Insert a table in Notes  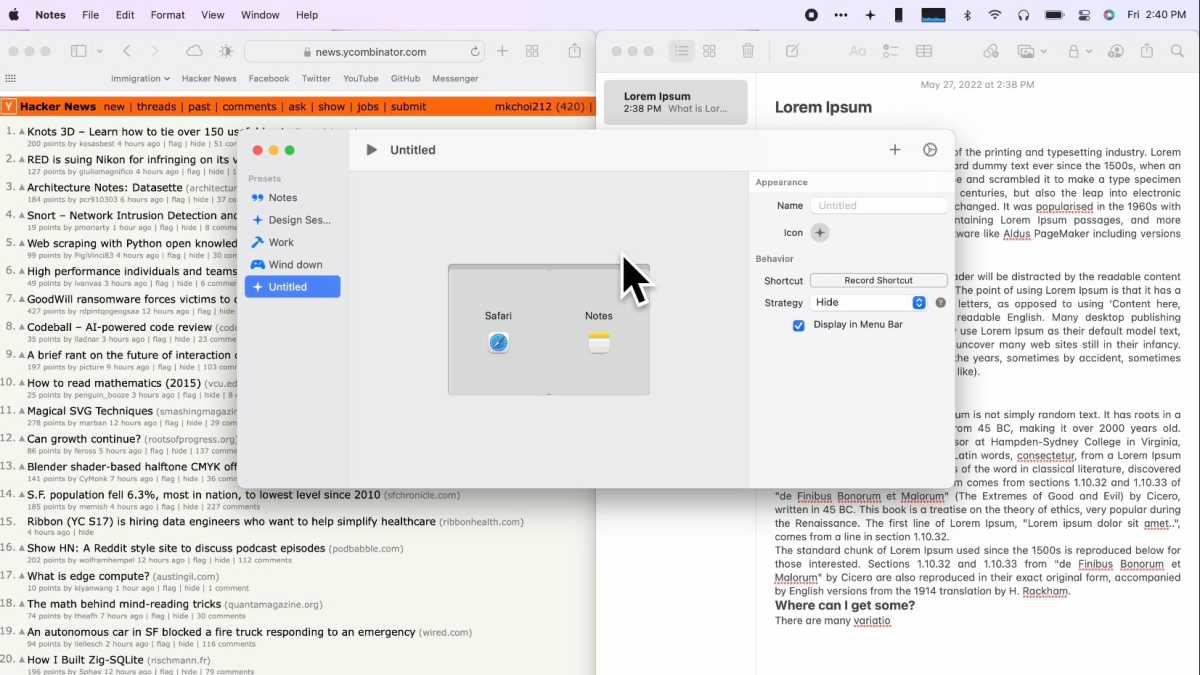click(924, 51)
